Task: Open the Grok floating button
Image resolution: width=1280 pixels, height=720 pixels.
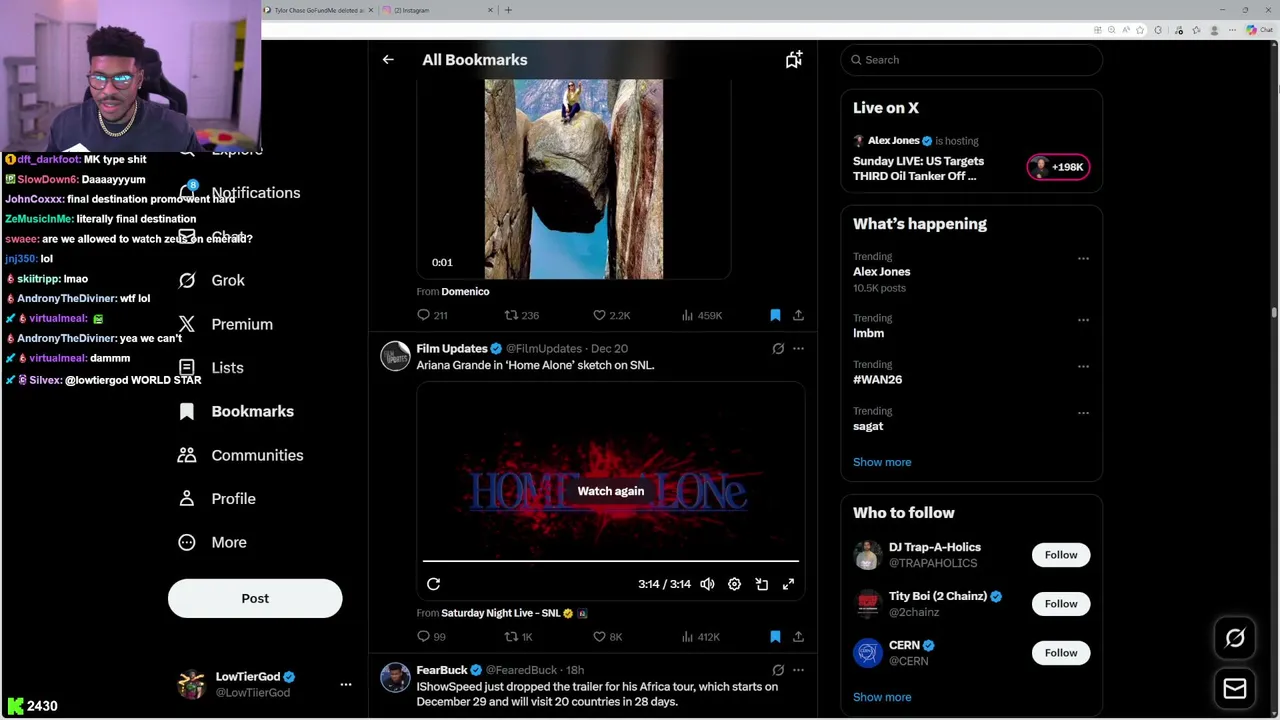Action: [x=1235, y=638]
